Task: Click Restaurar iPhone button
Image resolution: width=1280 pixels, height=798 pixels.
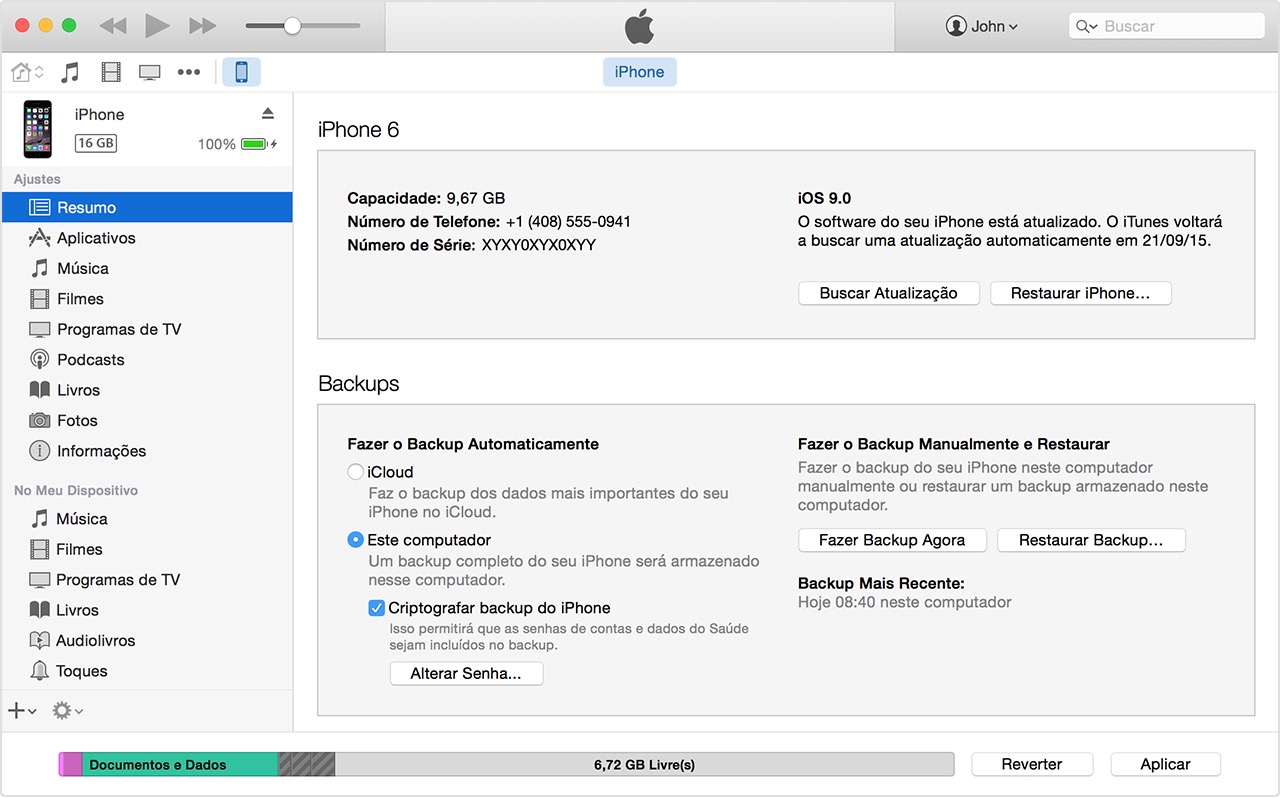Action: click(1080, 293)
